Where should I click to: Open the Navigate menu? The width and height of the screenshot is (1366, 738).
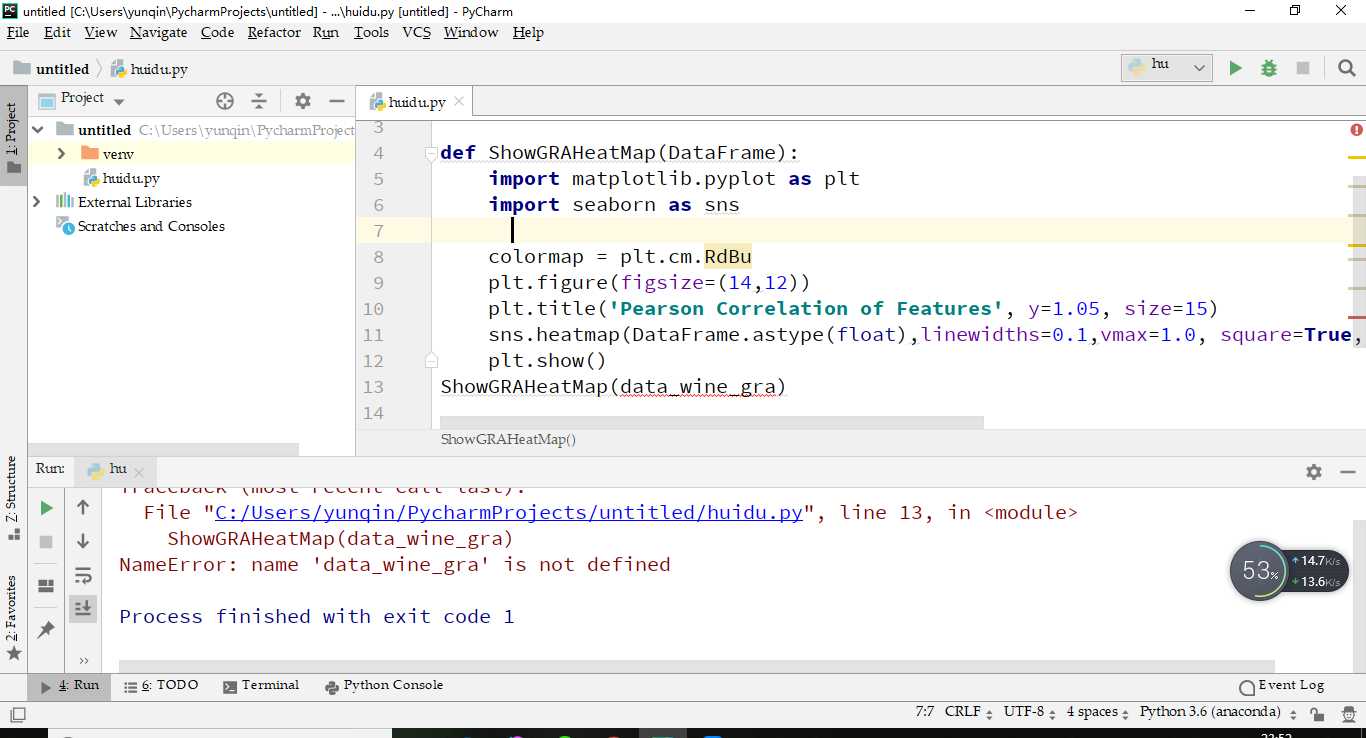158,32
